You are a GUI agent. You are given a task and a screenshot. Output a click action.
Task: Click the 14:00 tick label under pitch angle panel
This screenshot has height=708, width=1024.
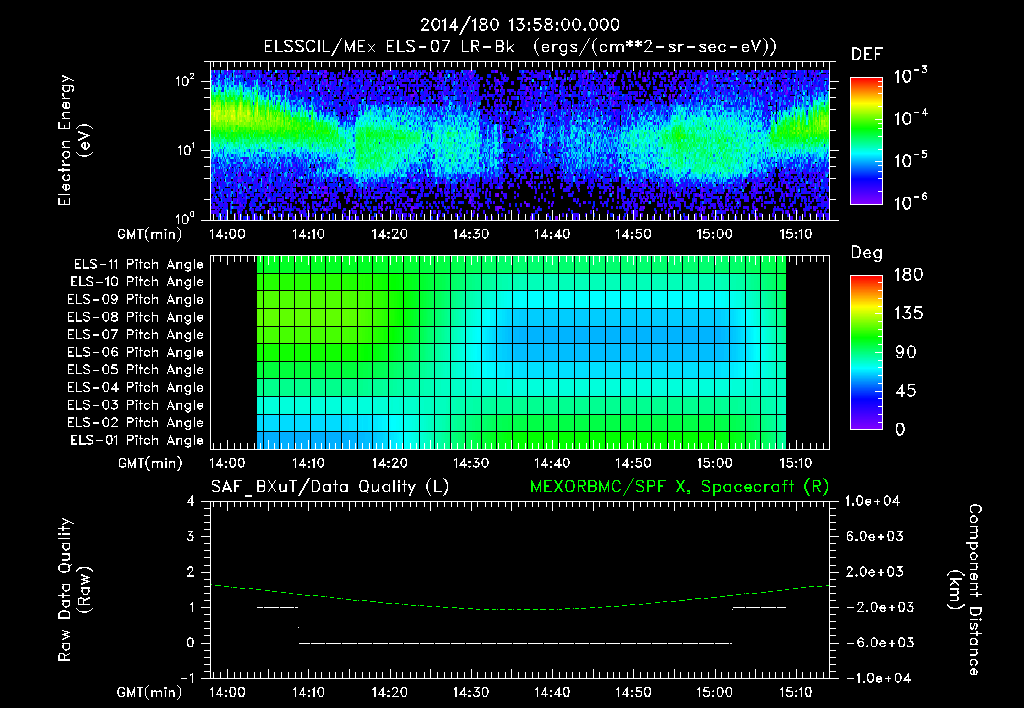pos(227,463)
